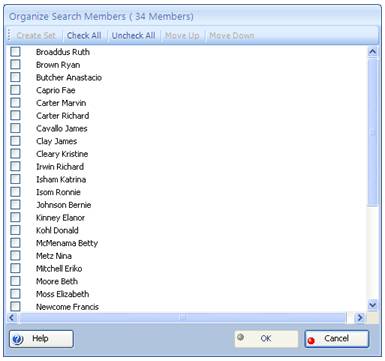Tick the Butcher Anastacio checkbox
The height and width of the screenshot is (361, 385).
[15, 77]
